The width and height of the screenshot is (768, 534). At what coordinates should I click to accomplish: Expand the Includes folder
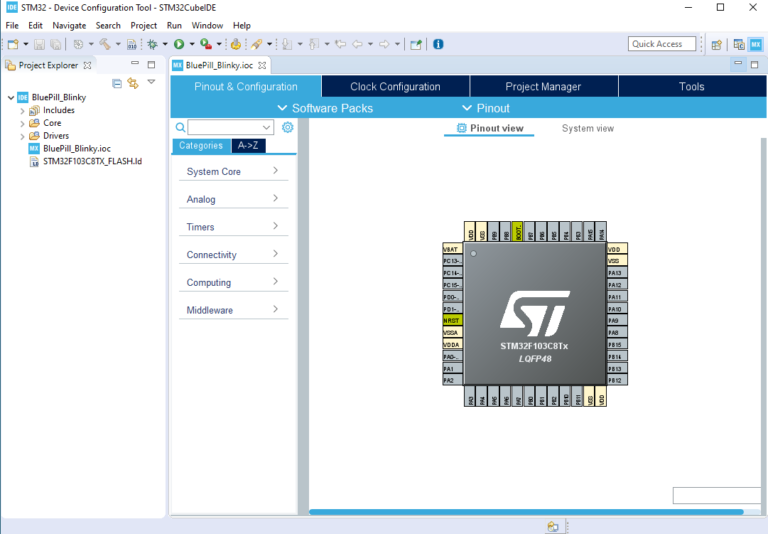click(22, 111)
